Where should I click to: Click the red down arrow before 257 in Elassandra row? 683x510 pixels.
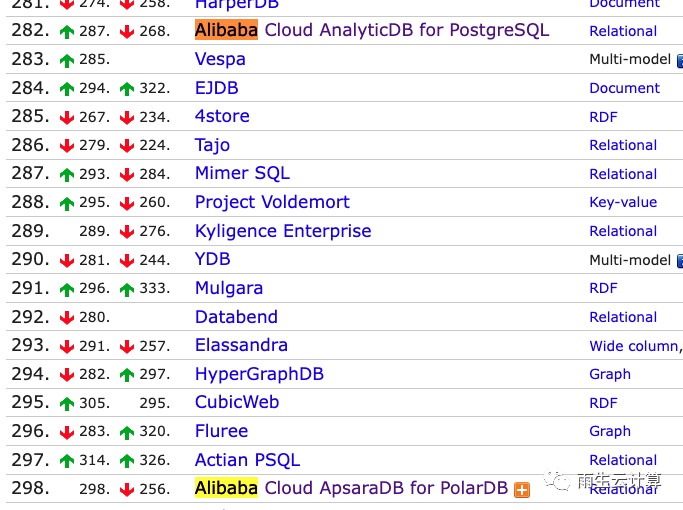point(127,347)
